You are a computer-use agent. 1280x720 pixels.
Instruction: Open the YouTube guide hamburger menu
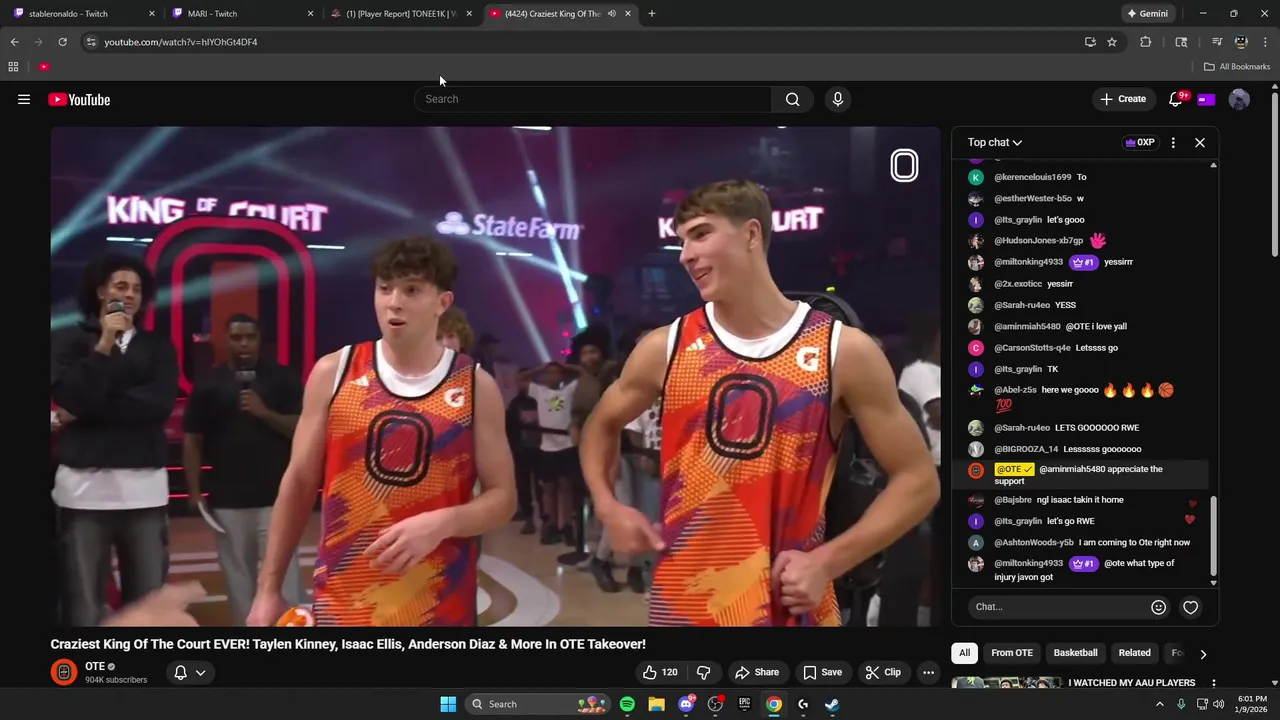coord(24,99)
